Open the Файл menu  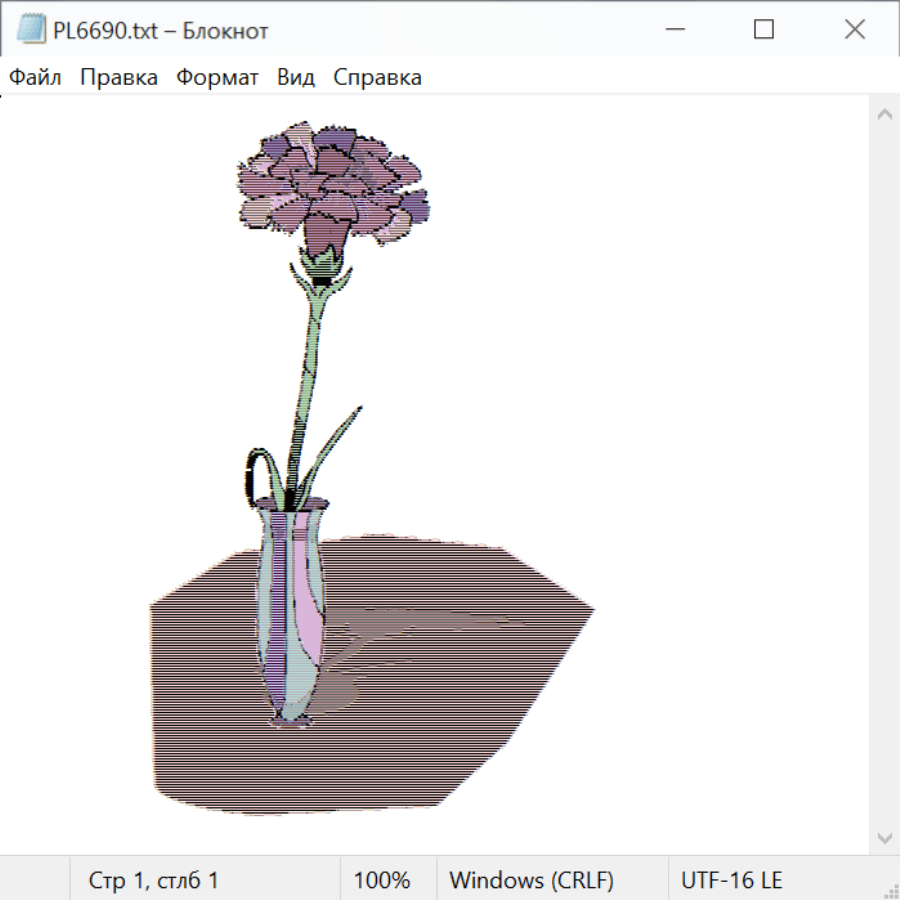(x=35, y=77)
